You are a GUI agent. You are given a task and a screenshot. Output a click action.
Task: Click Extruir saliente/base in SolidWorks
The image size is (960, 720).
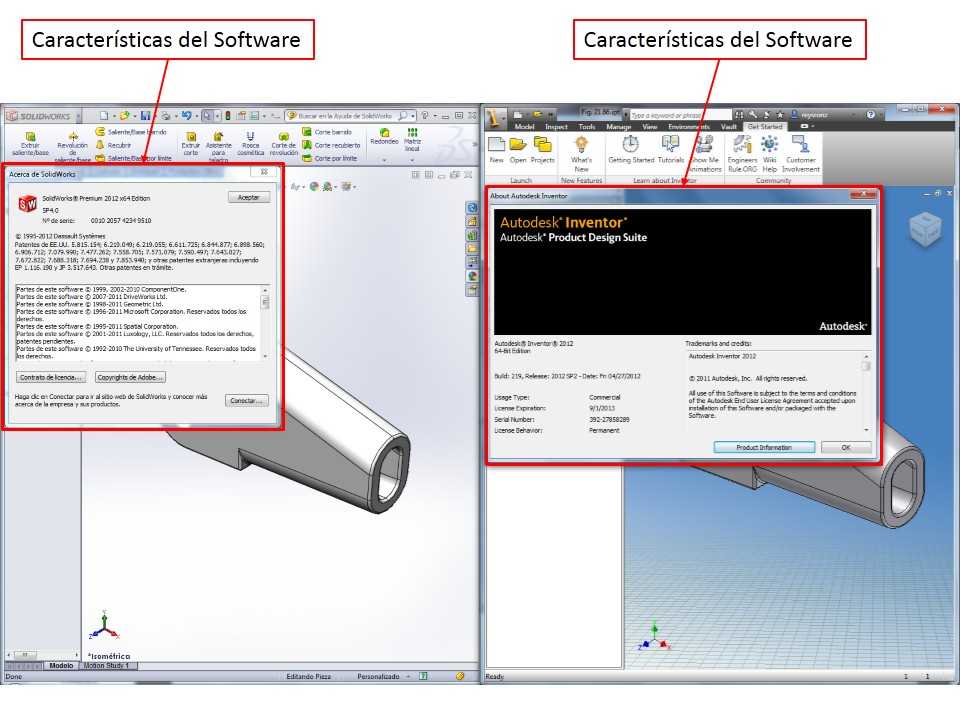coord(30,144)
